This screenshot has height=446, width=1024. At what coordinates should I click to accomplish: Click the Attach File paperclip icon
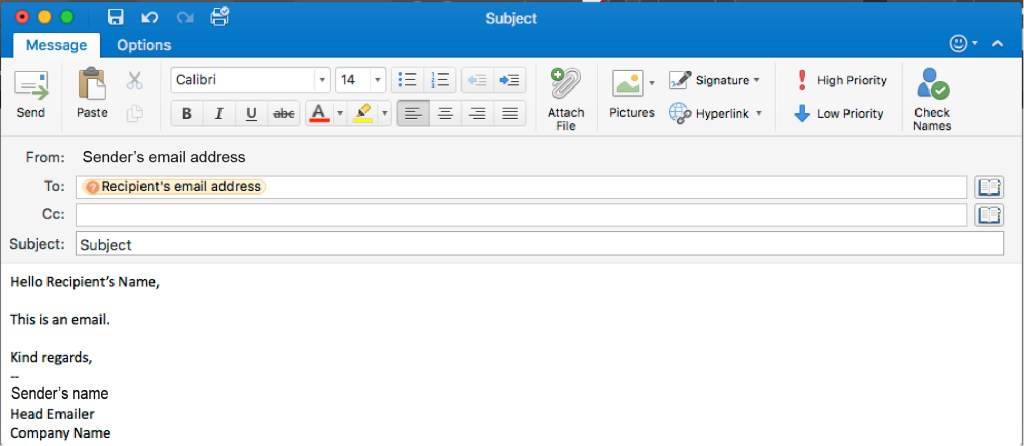(x=565, y=85)
